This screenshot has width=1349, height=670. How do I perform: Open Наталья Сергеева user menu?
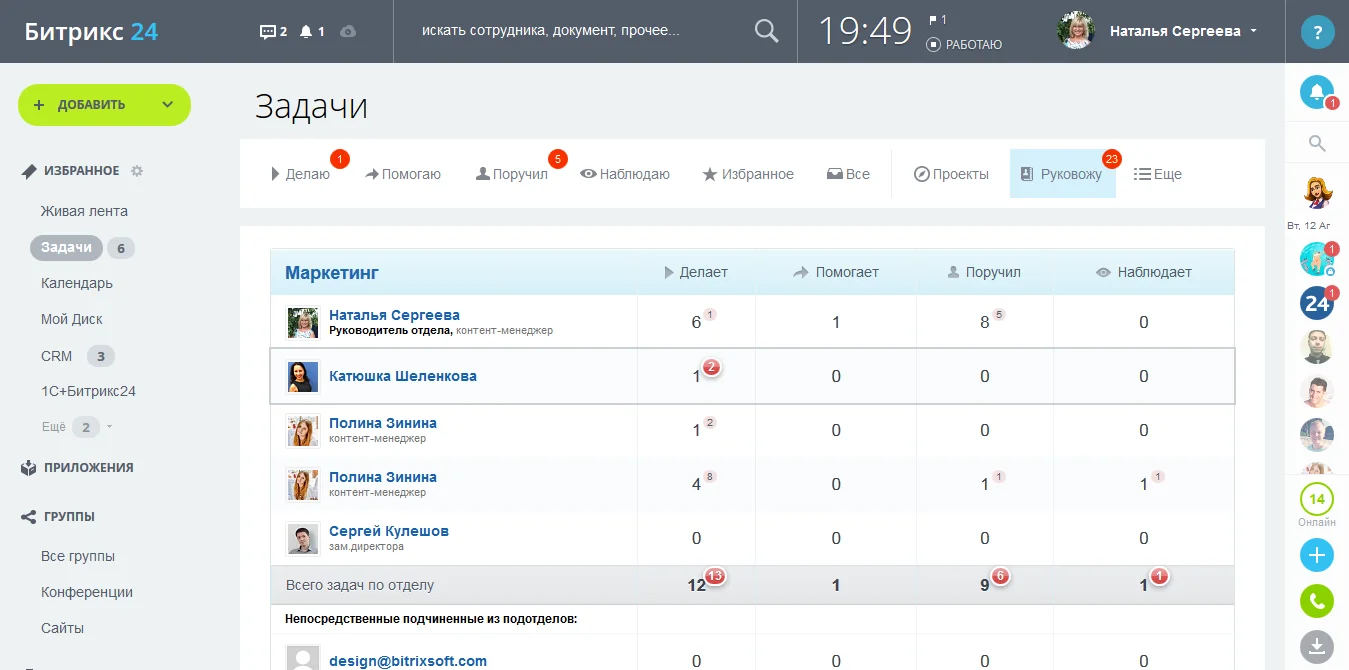1174,31
